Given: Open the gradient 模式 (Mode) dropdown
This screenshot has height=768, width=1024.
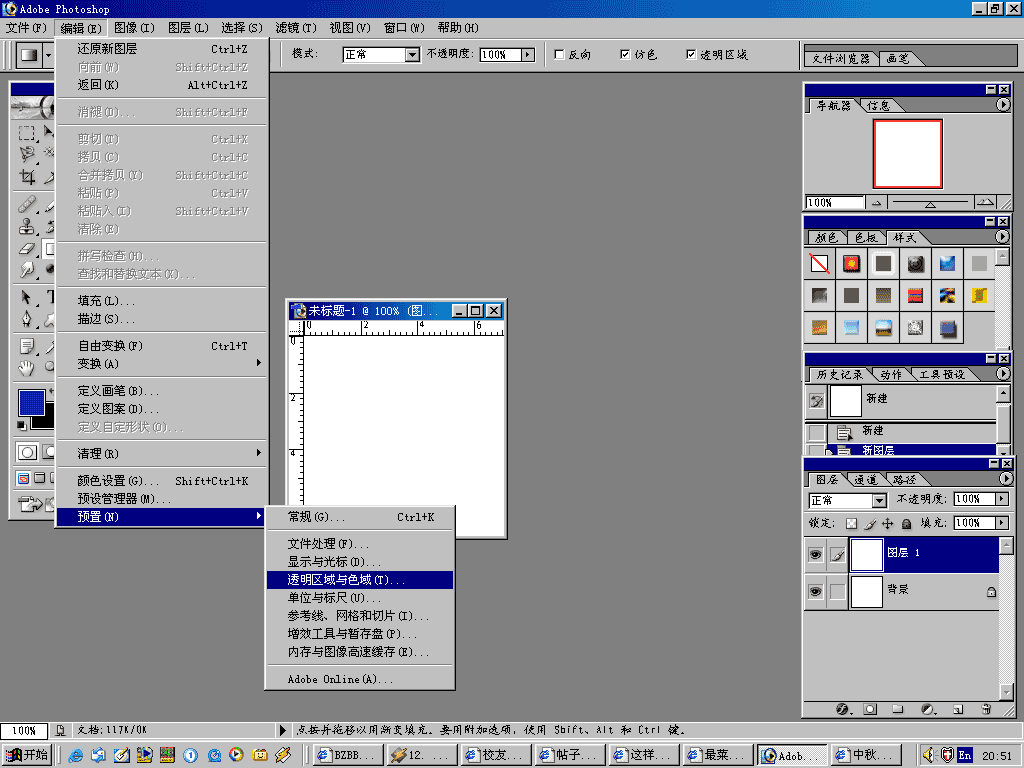Looking at the screenshot, I should [x=411, y=55].
